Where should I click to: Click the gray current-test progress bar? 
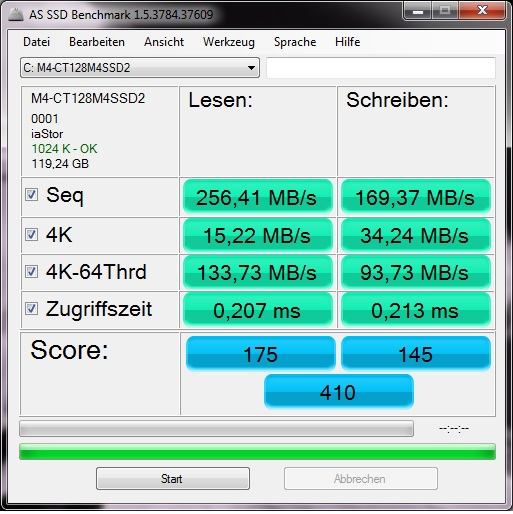click(216, 429)
